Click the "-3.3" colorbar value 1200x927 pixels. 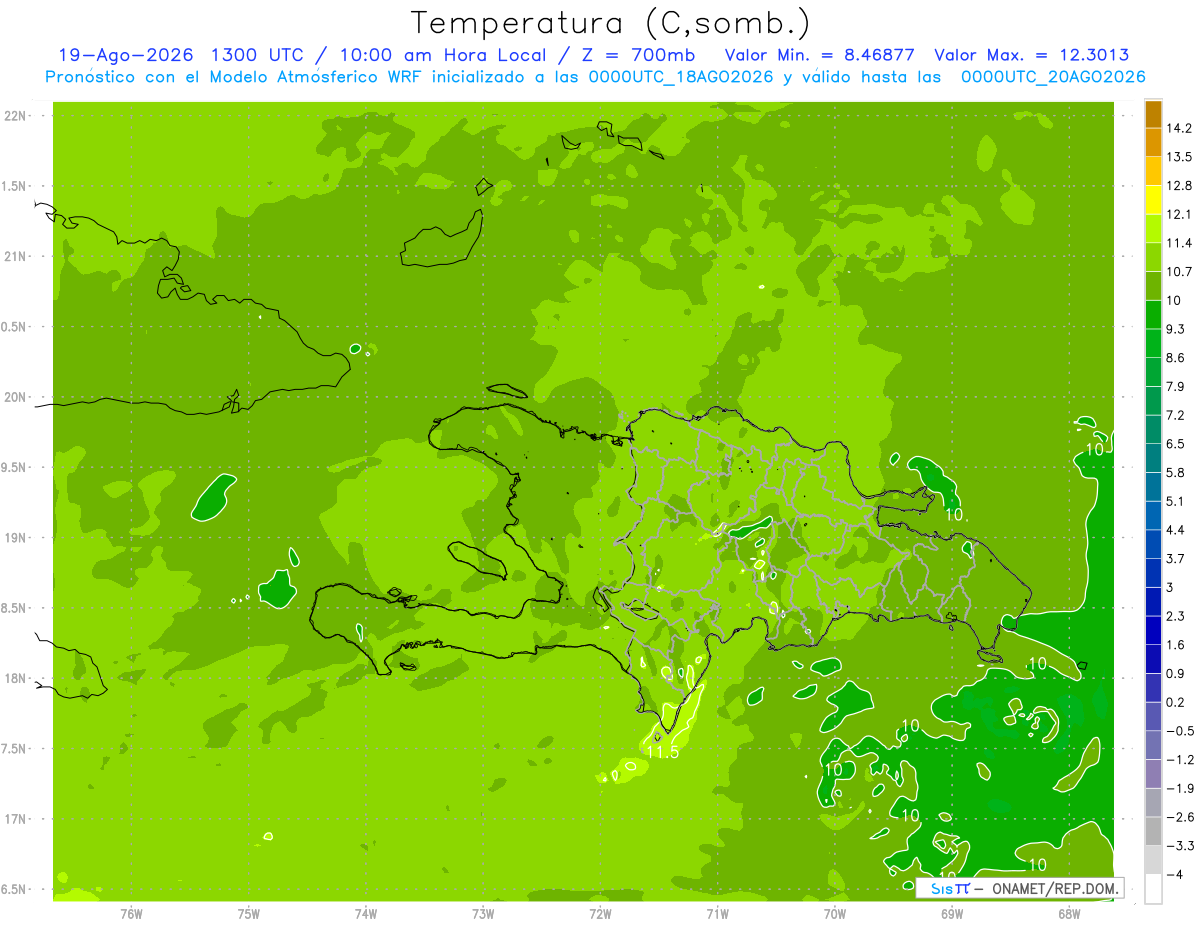click(x=1180, y=845)
